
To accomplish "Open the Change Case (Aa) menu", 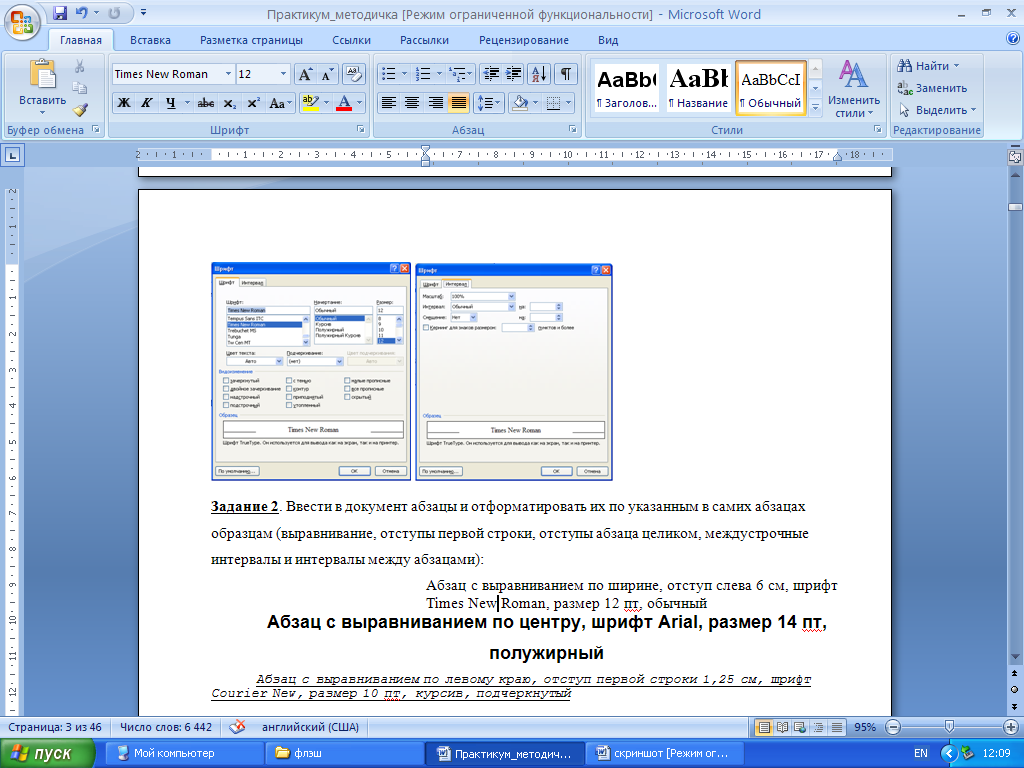I will (x=280, y=103).
